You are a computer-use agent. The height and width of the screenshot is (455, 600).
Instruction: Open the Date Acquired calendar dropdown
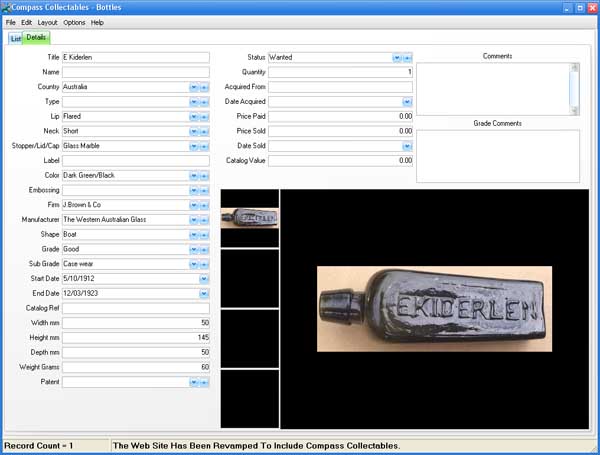click(407, 102)
